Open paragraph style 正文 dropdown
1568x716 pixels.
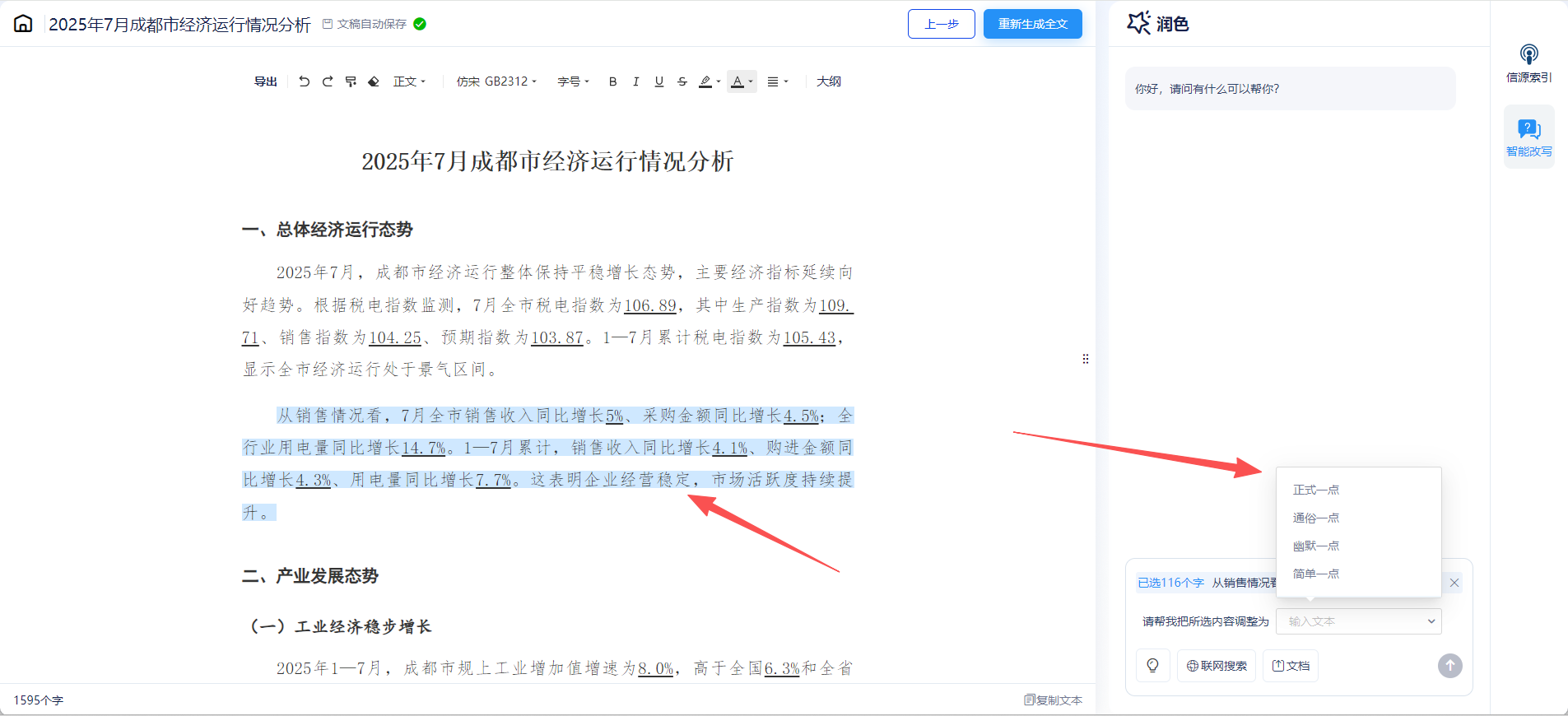409,81
